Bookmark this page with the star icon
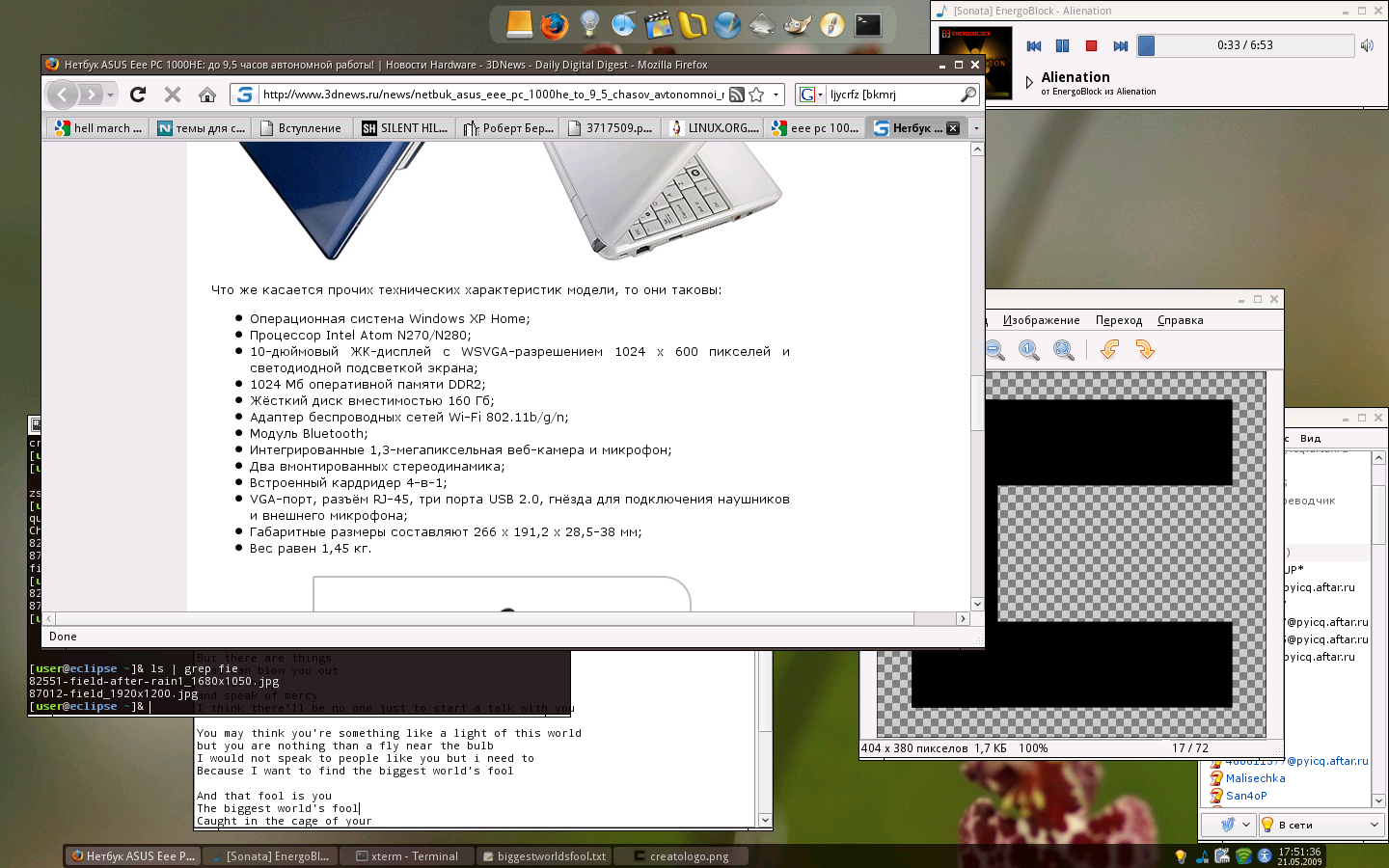The width and height of the screenshot is (1389, 868). click(757, 95)
